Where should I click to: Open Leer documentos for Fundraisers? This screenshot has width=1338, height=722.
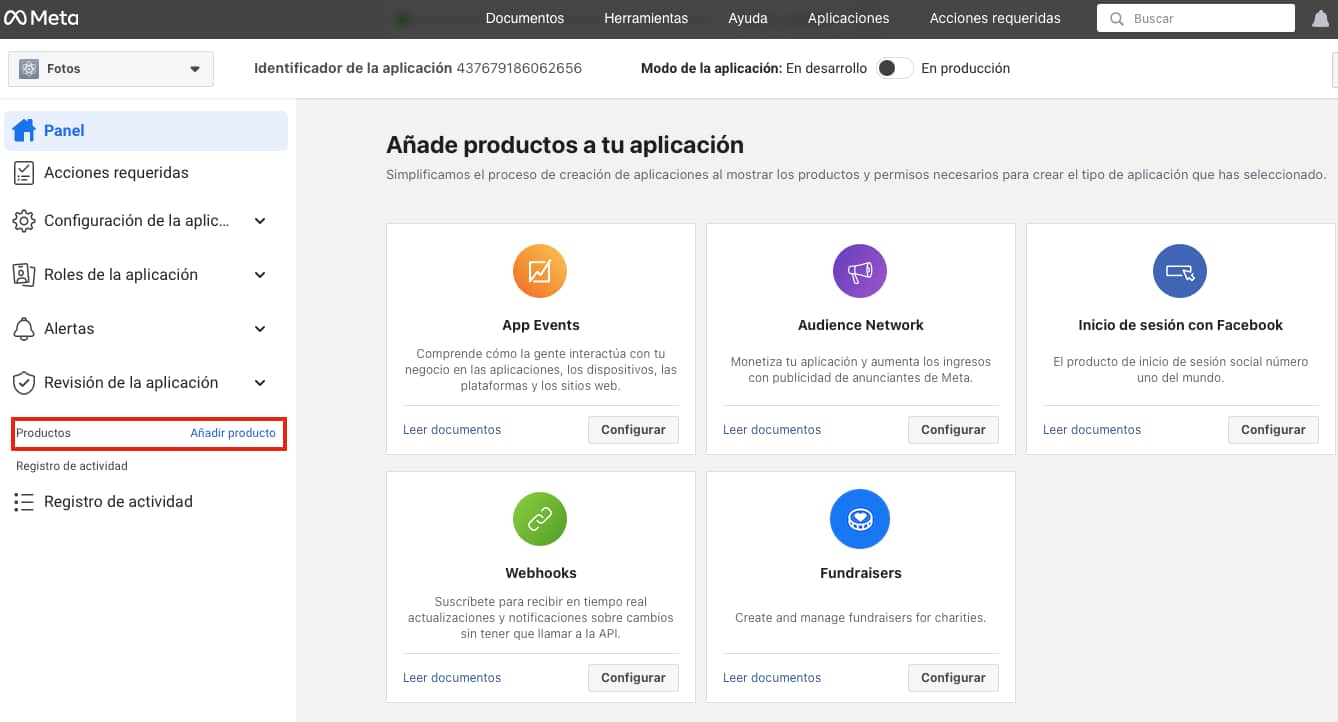(772, 678)
